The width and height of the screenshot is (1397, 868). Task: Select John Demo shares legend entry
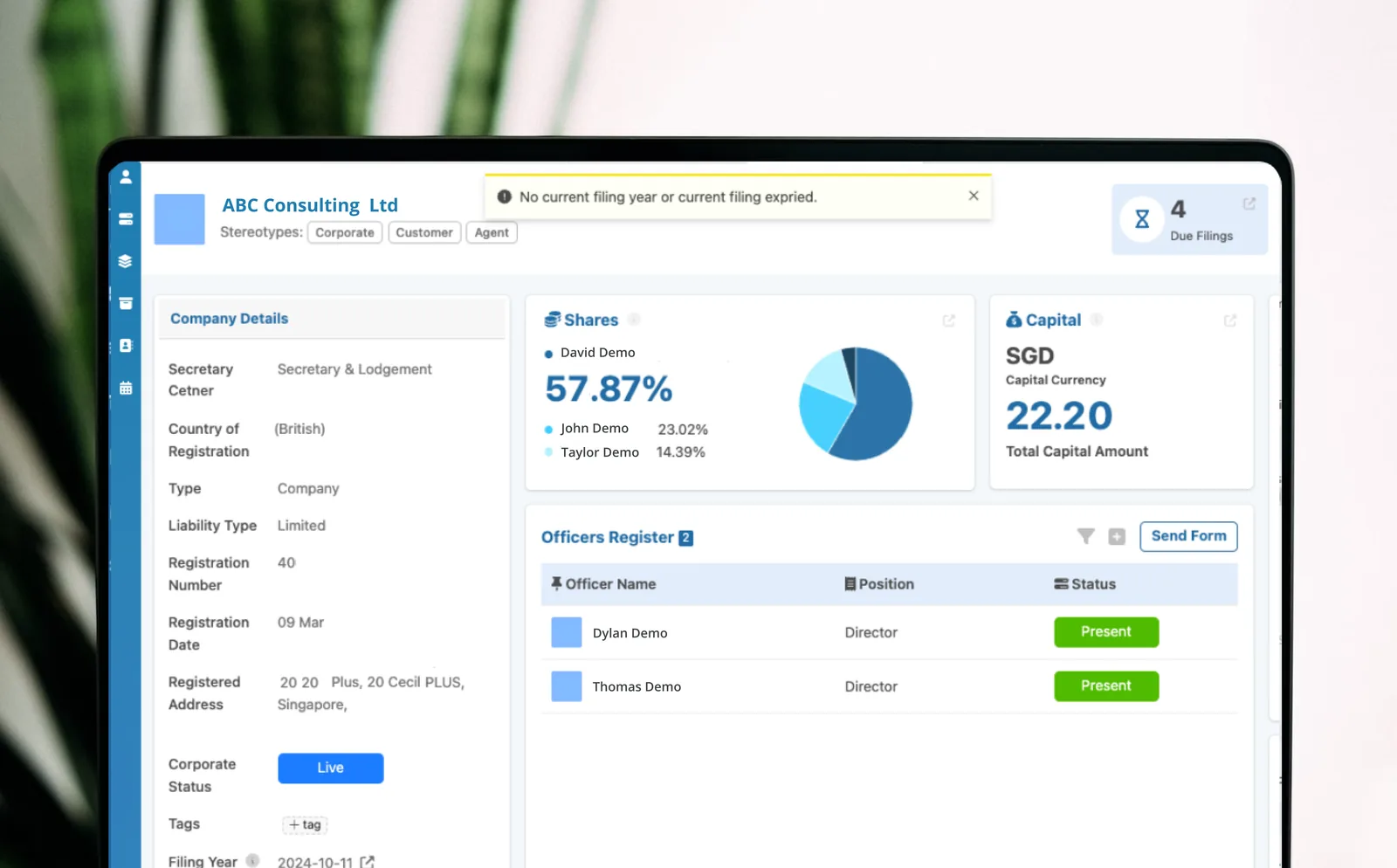[x=586, y=429]
